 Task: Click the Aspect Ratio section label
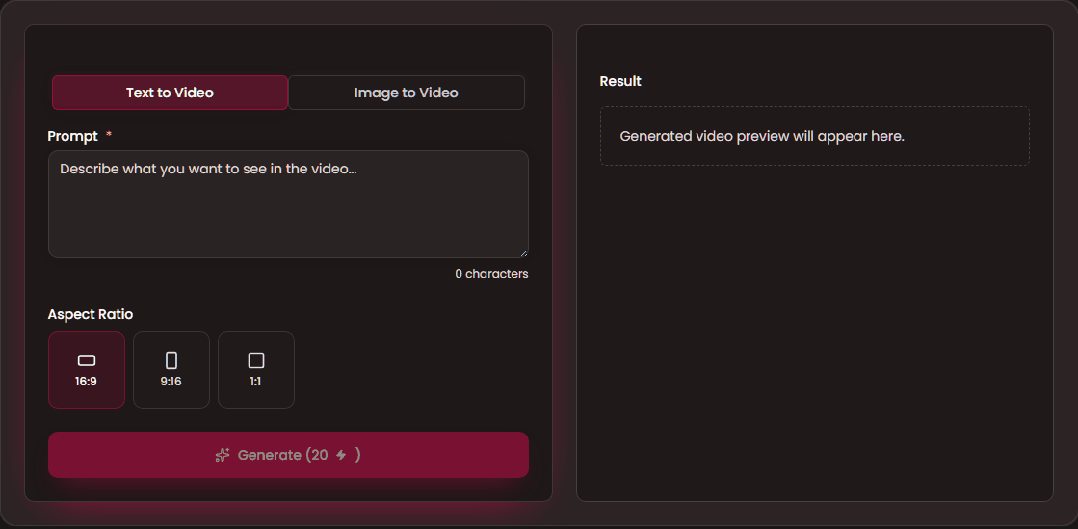tap(90, 314)
